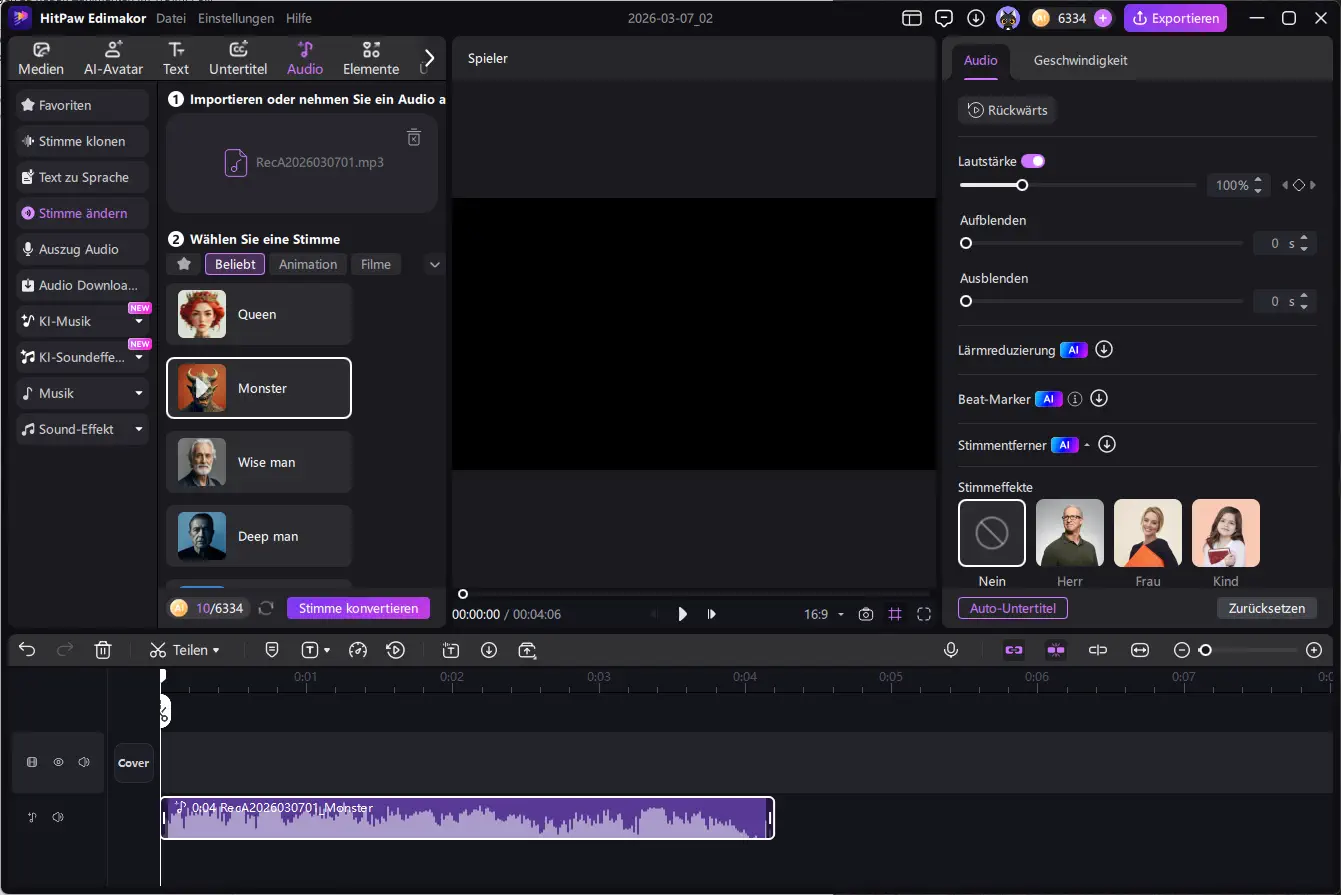1341x895 pixels.
Task: Click the Stimme konvertieren button
Action: click(x=358, y=608)
